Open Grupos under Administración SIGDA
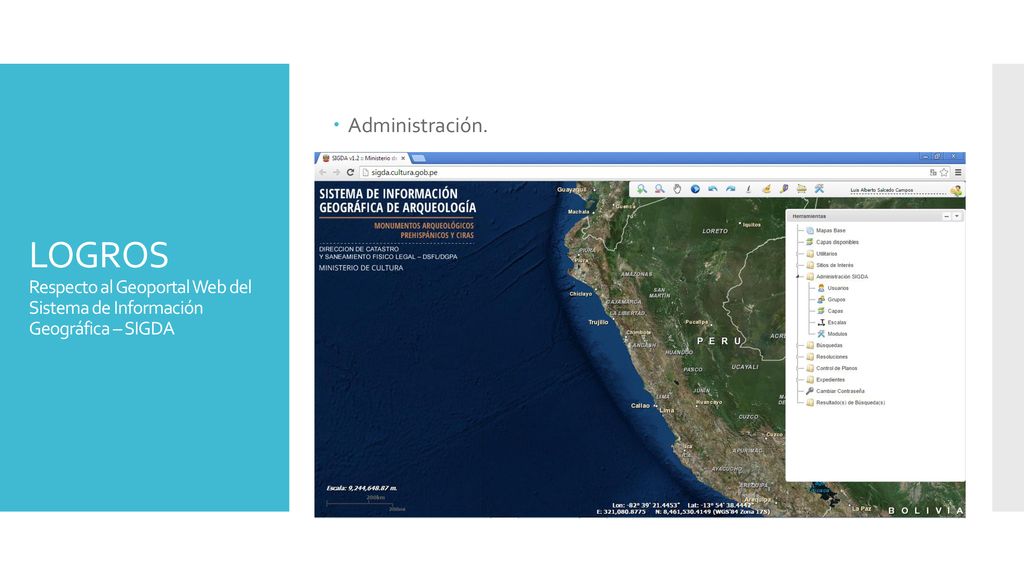 click(x=836, y=300)
